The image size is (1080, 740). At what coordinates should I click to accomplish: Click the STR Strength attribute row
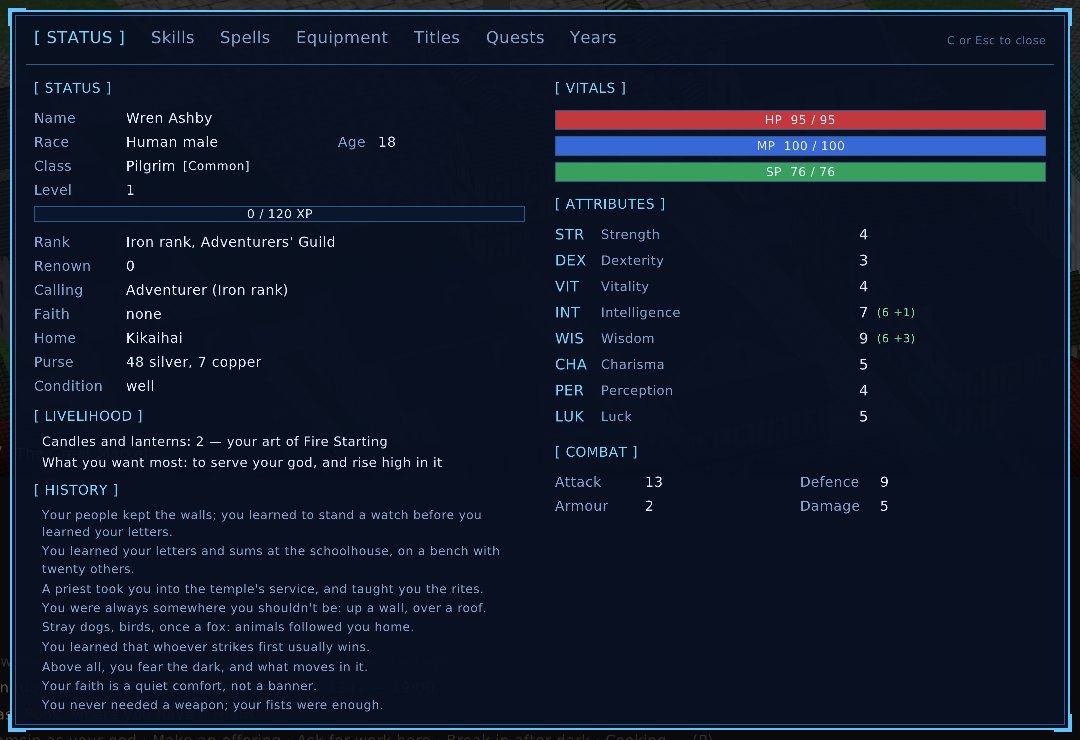(711, 234)
